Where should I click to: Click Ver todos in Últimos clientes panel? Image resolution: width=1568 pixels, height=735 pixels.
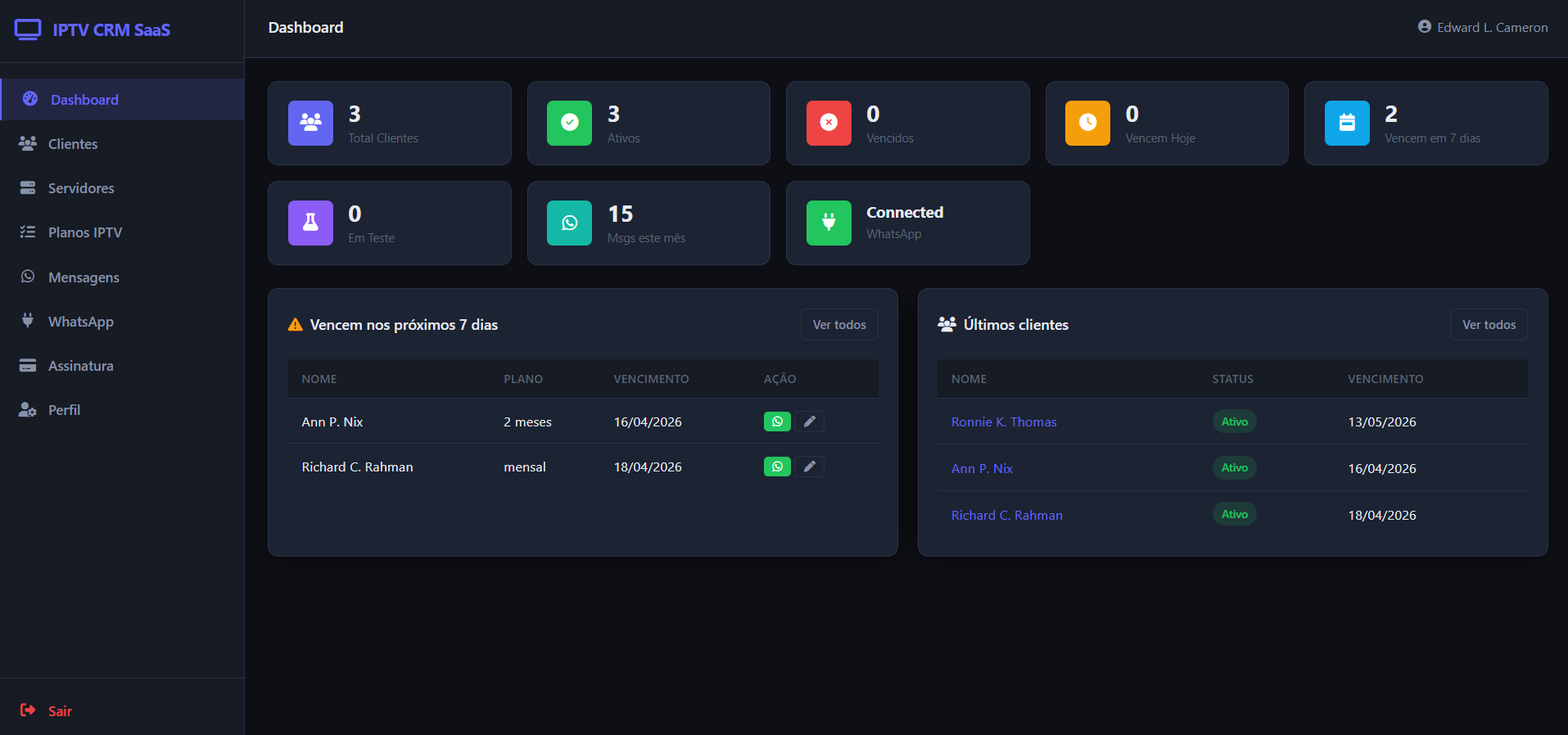point(1488,325)
